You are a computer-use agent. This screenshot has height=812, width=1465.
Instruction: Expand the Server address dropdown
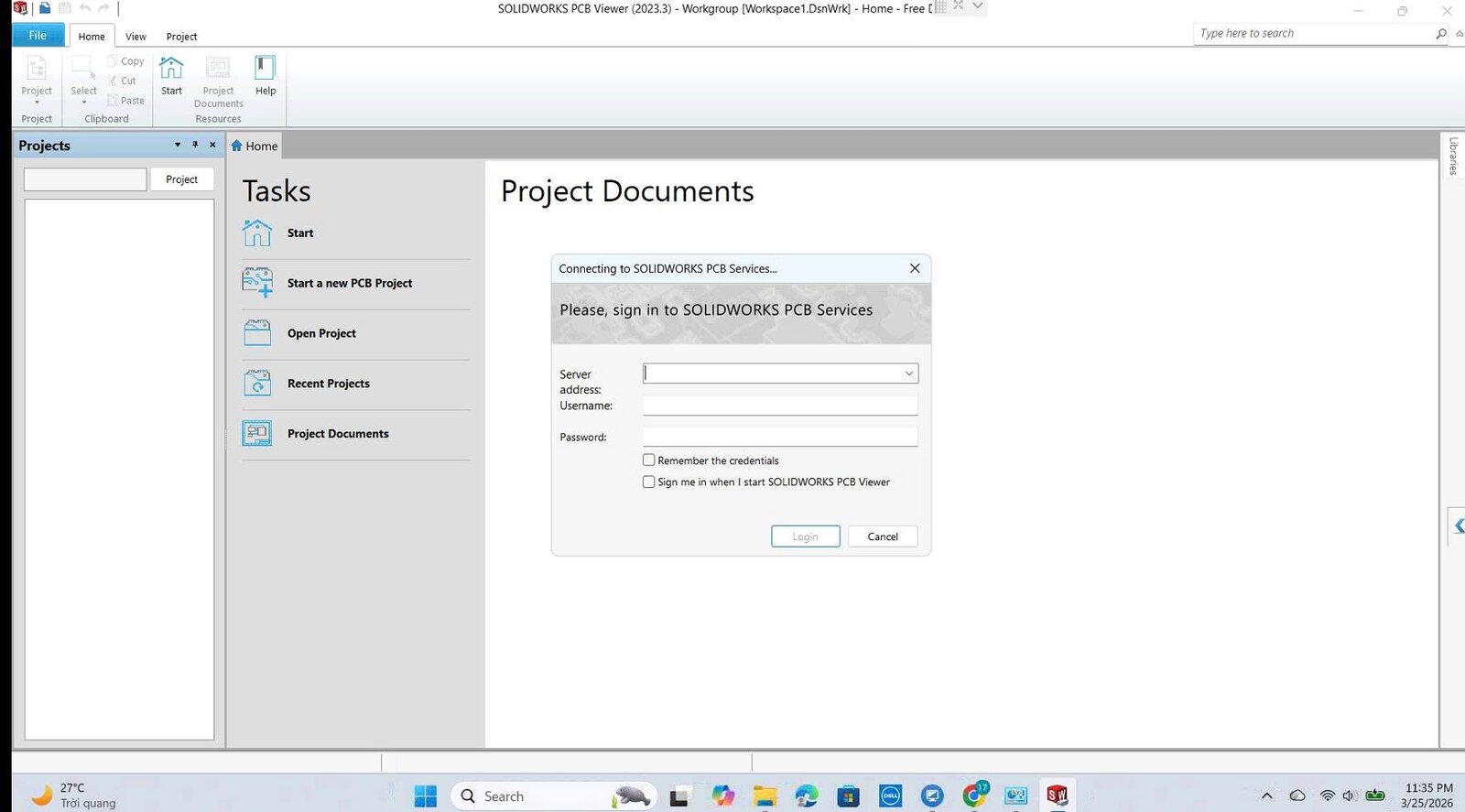[908, 374]
